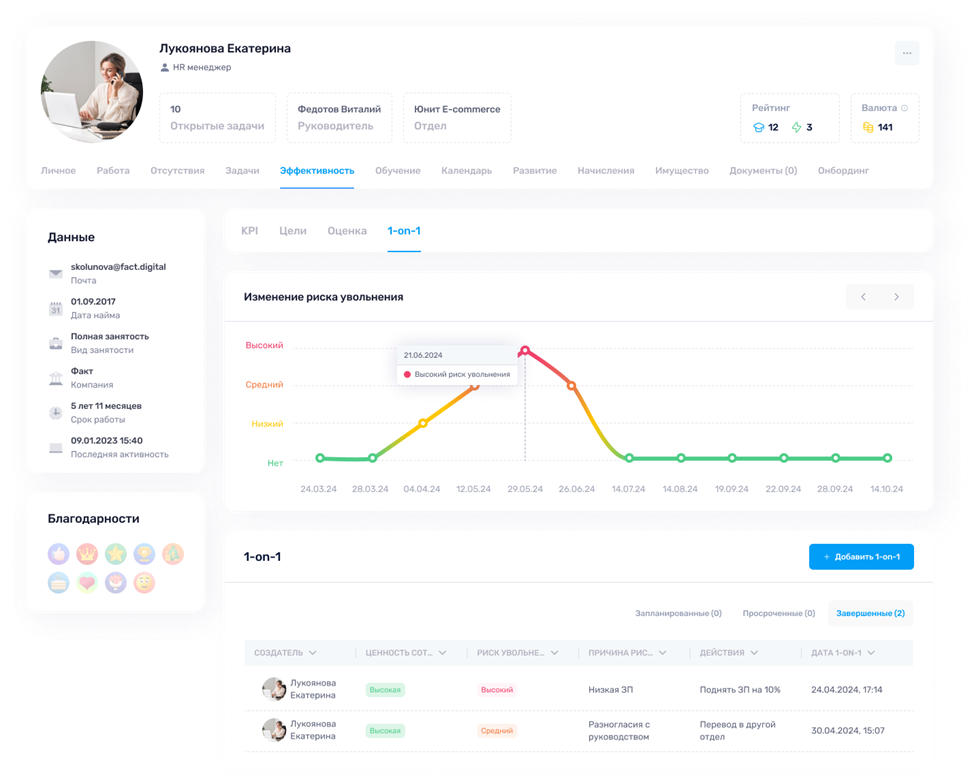This screenshot has height=783, width=974.
Task: Switch to the KPI sub-tab
Action: pyautogui.click(x=250, y=231)
